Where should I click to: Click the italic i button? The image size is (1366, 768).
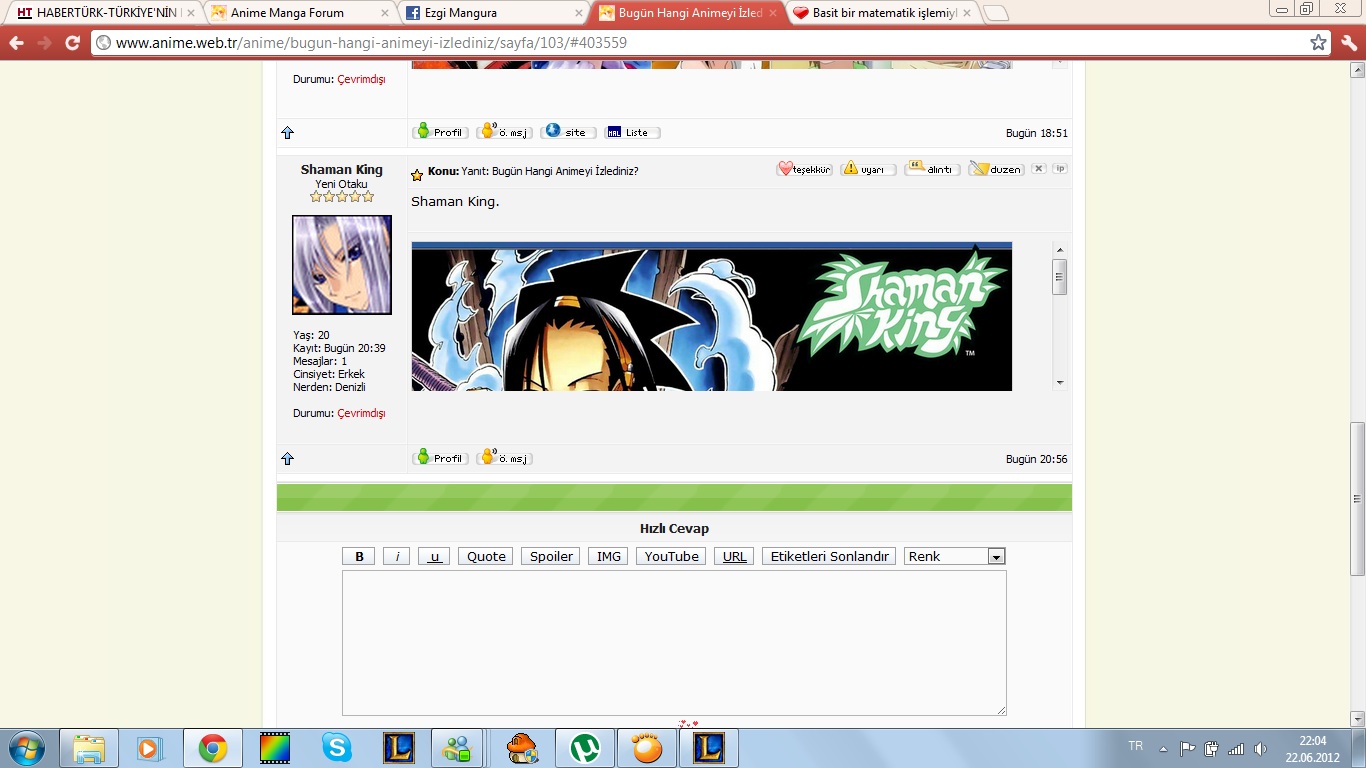pos(396,556)
